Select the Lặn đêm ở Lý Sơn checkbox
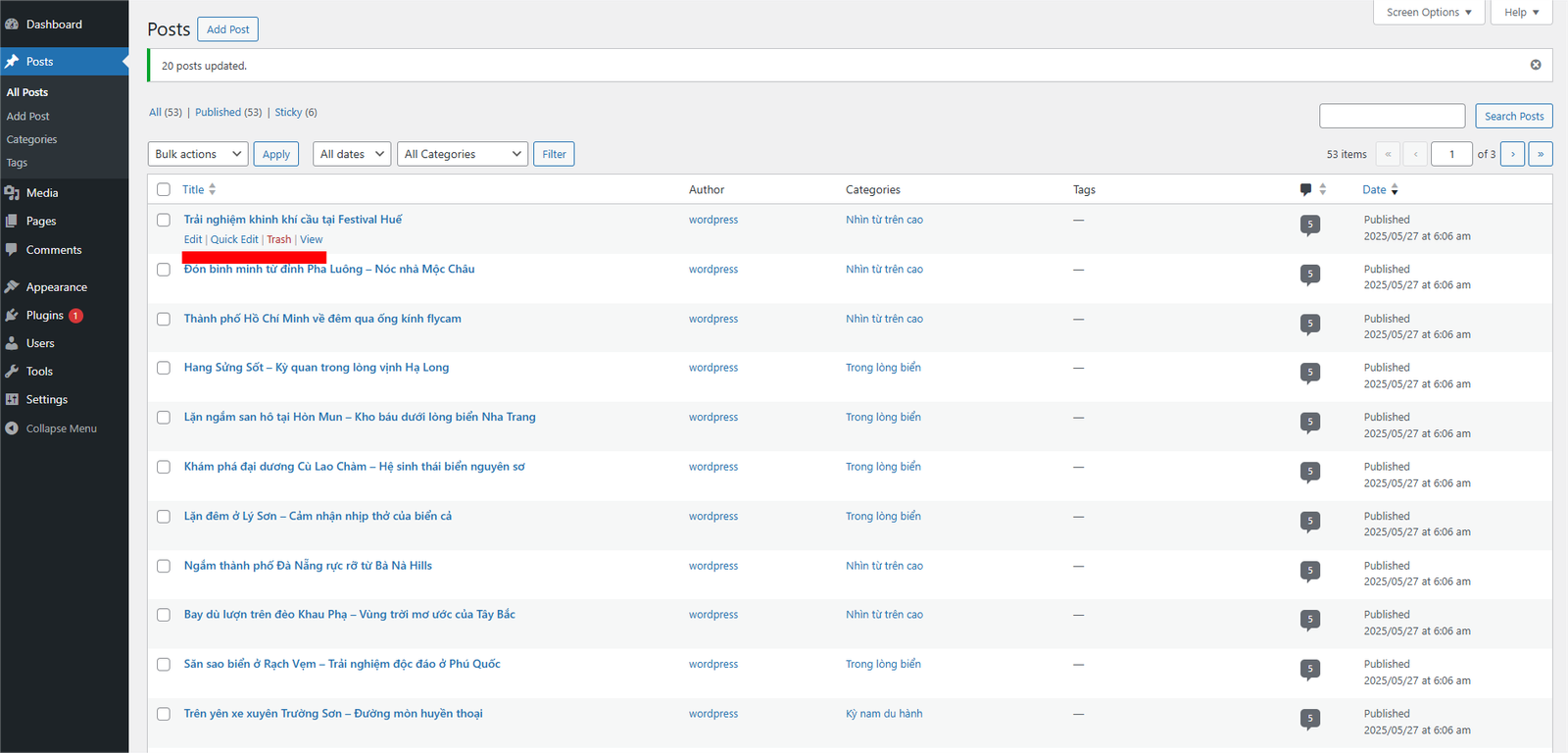1568x753 pixels. (x=164, y=517)
